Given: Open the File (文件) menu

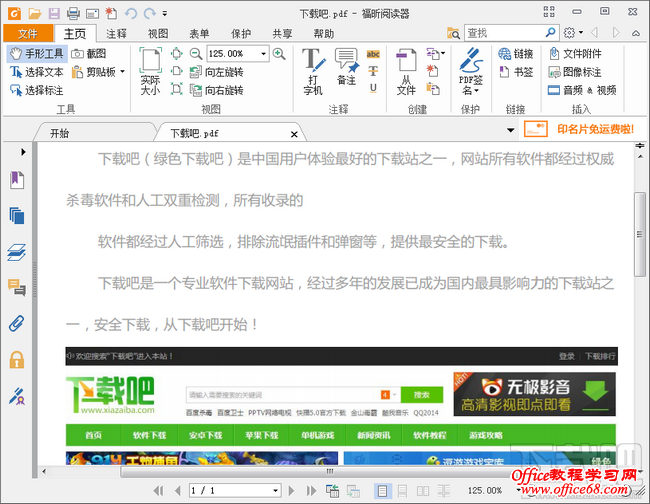Looking at the screenshot, I should [x=28, y=34].
